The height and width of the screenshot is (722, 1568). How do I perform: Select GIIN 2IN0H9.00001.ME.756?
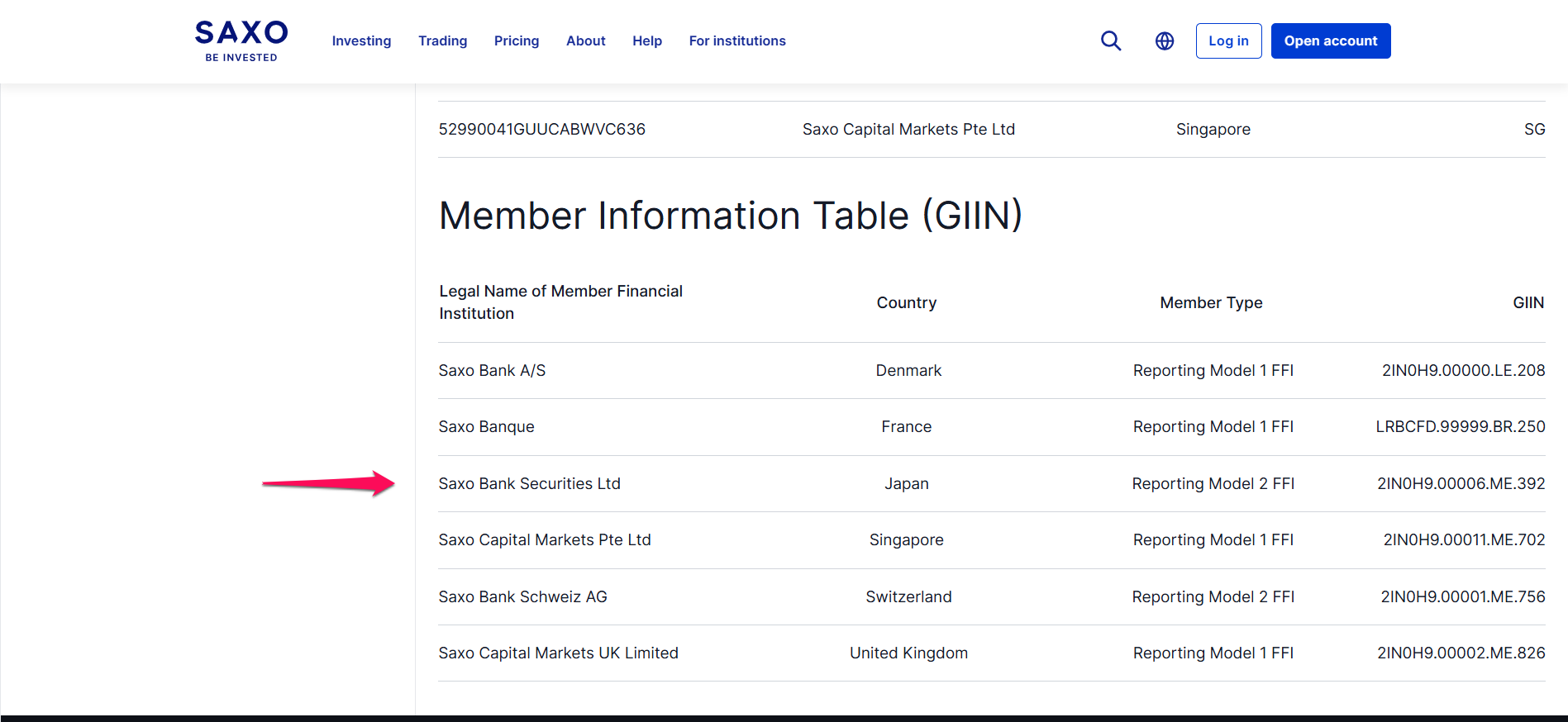point(1463,596)
